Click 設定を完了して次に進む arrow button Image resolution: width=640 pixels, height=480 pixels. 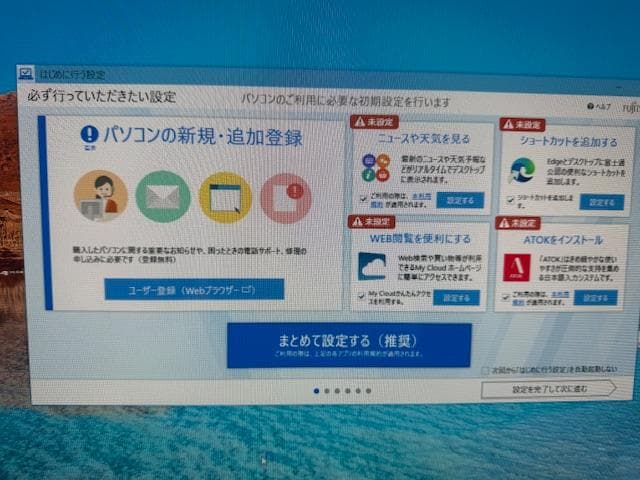pos(549,389)
